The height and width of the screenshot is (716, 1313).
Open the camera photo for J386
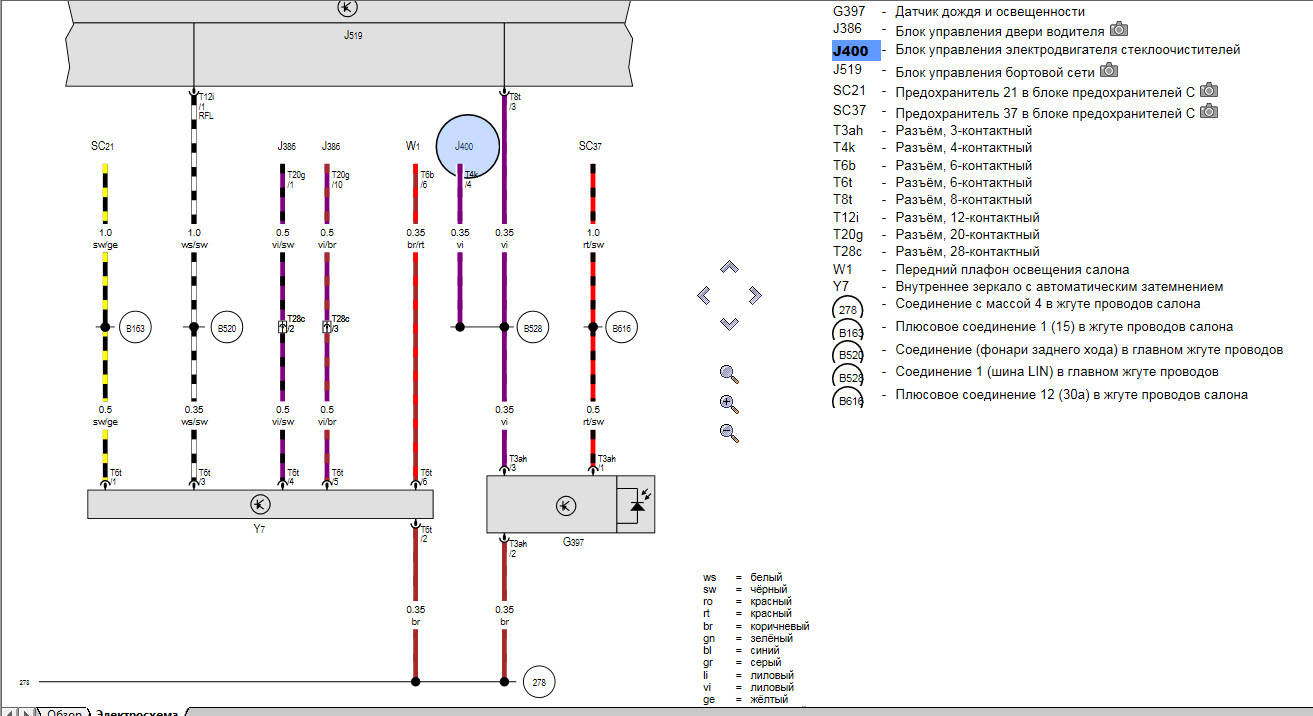(1119, 30)
